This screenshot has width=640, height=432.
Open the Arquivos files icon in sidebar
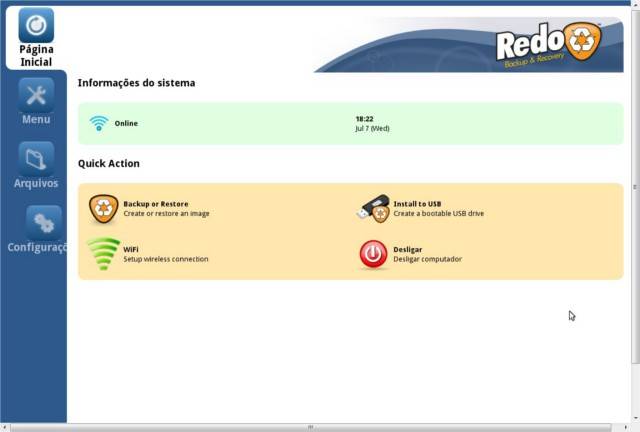tap(36, 159)
